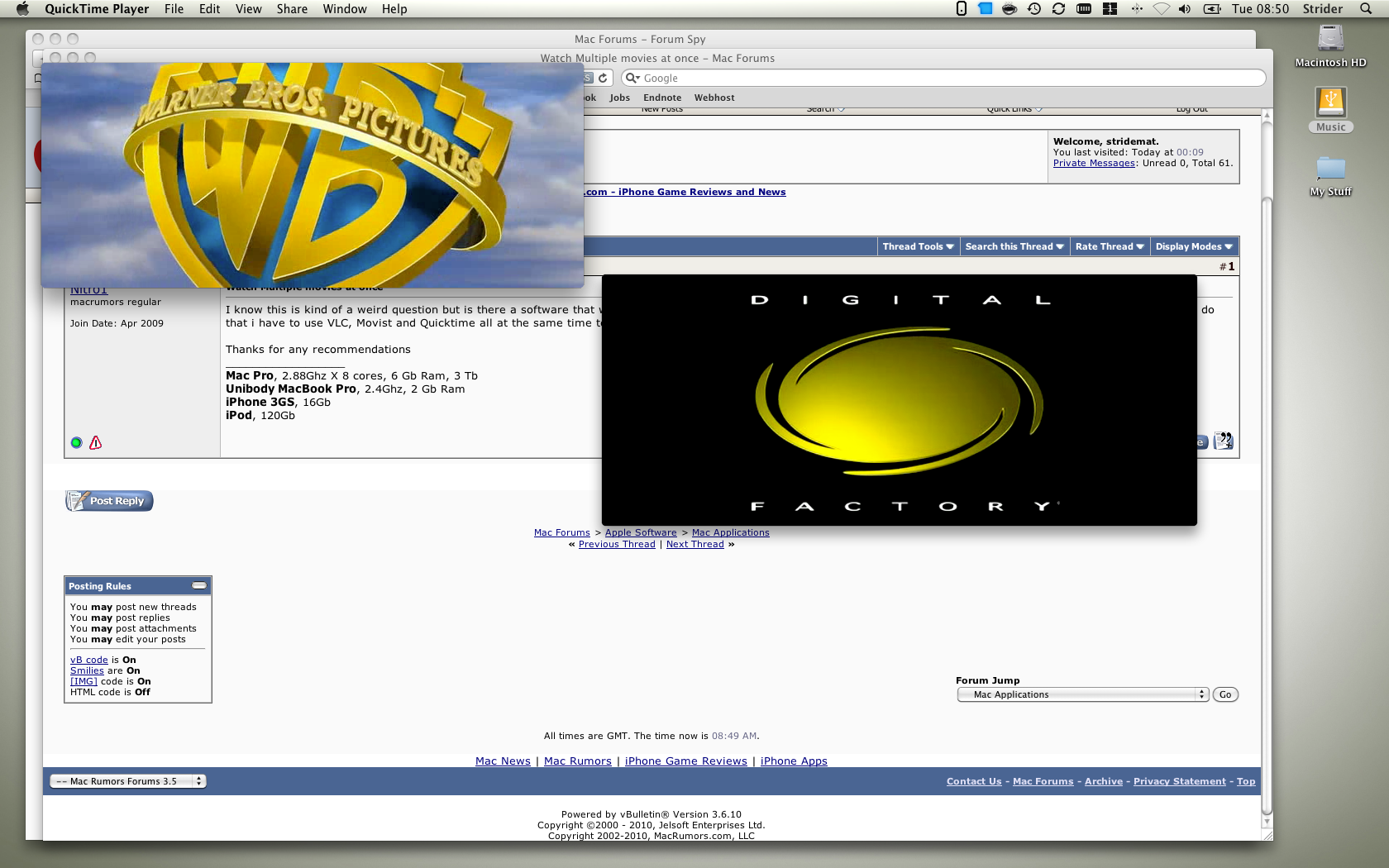This screenshot has height=868, width=1389.
Task: Click the Top link in footer
Action: 1246,781
